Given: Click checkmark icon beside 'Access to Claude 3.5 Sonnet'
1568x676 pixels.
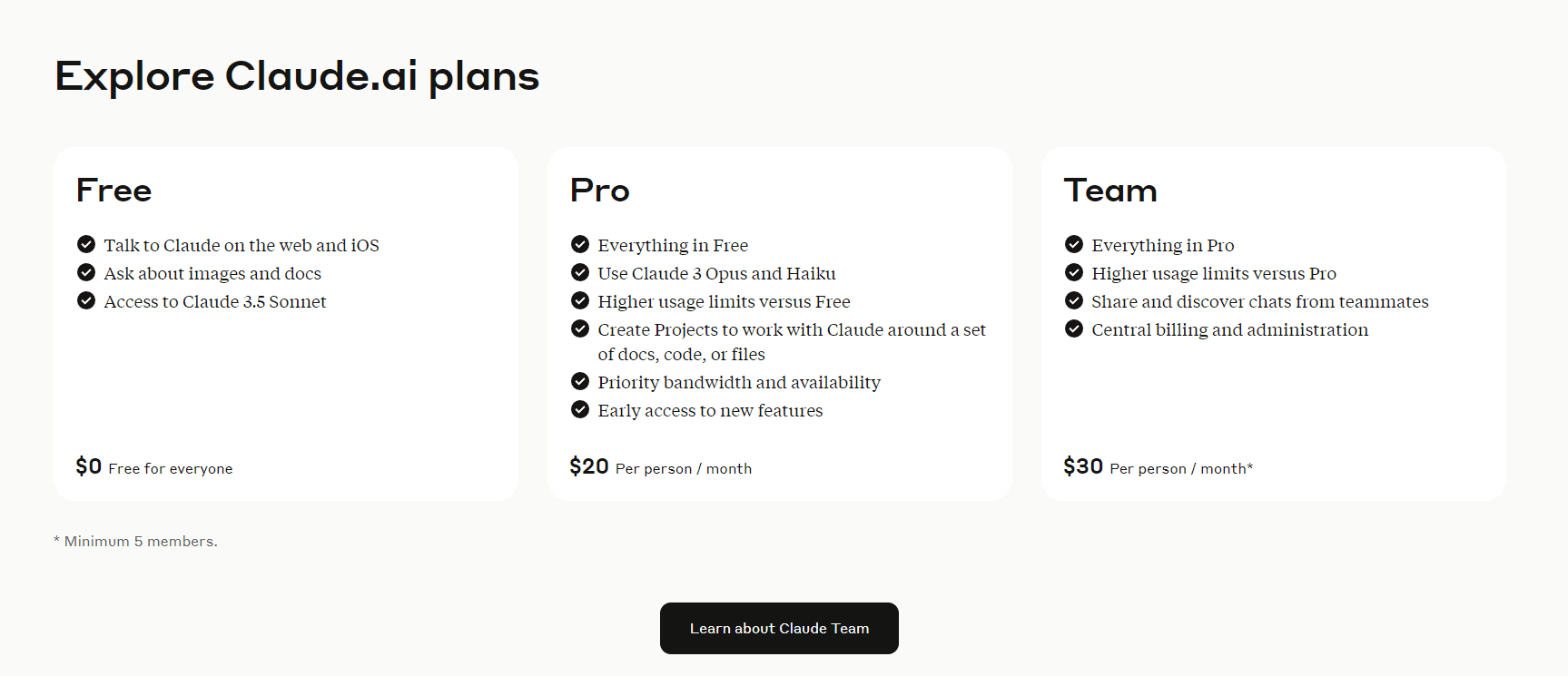Looking at the screenshot, I should click(x=86, y=300).
